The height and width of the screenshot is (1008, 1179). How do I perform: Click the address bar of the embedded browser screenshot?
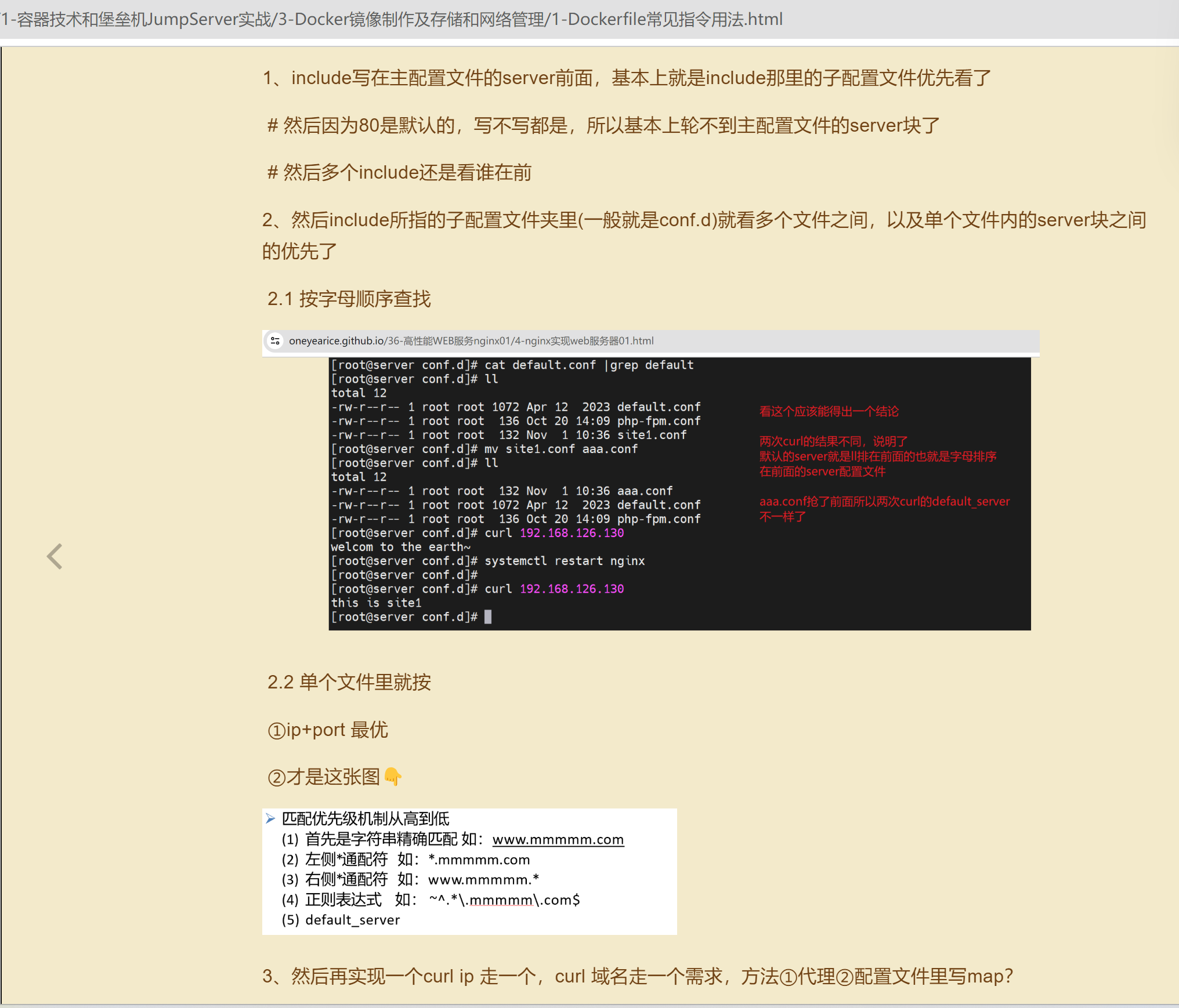click(650, 341)
